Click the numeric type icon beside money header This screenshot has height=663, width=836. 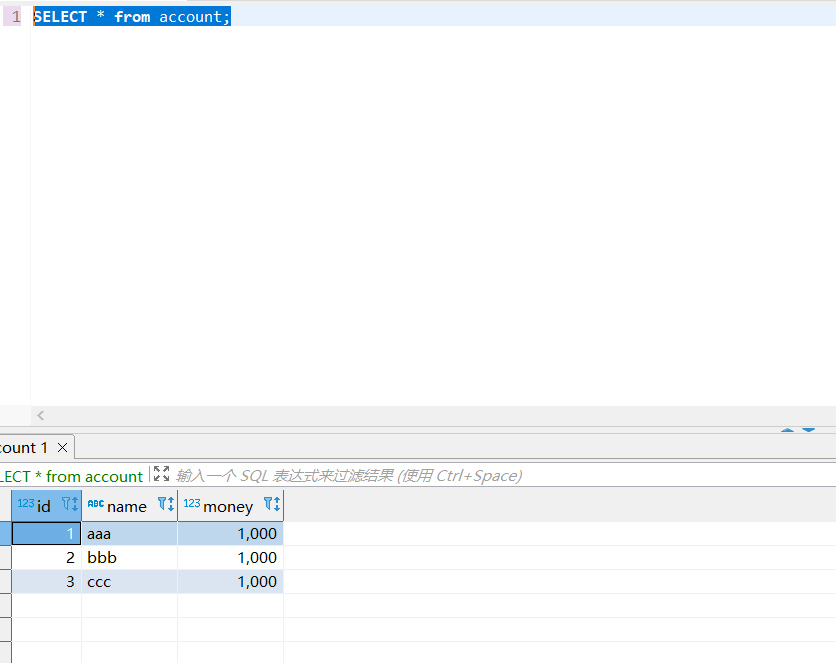[x=192, y=504]
